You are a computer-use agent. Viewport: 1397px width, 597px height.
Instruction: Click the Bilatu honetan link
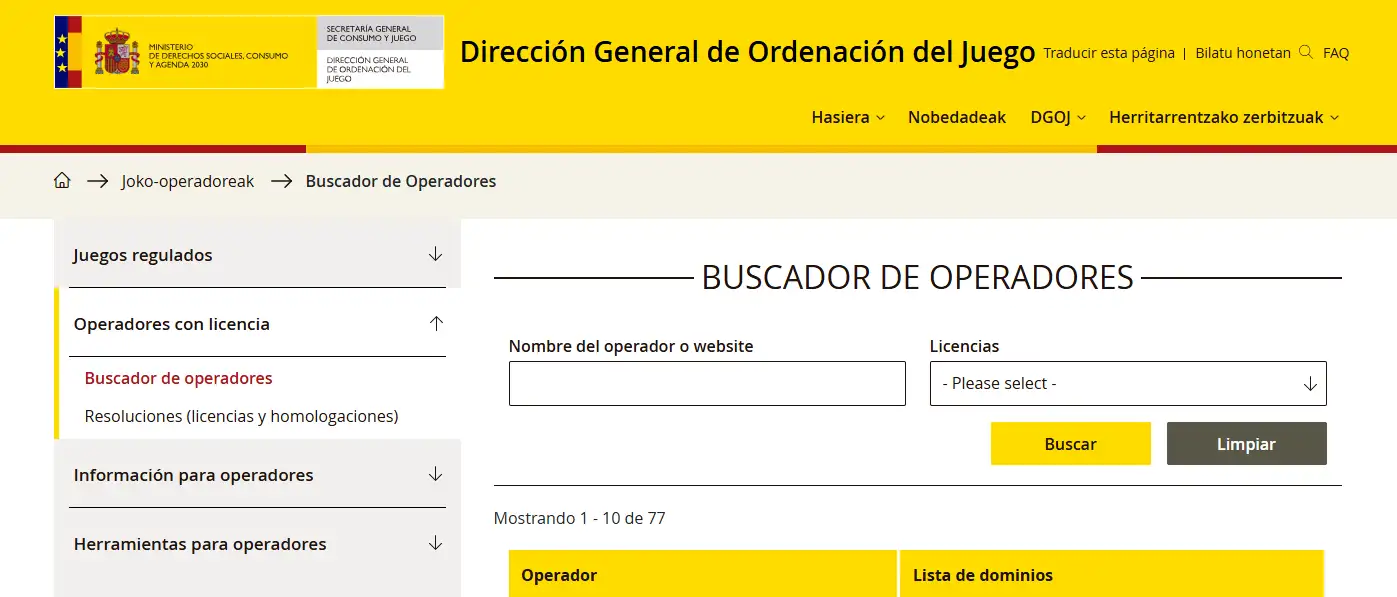(x=1243, y=53)
